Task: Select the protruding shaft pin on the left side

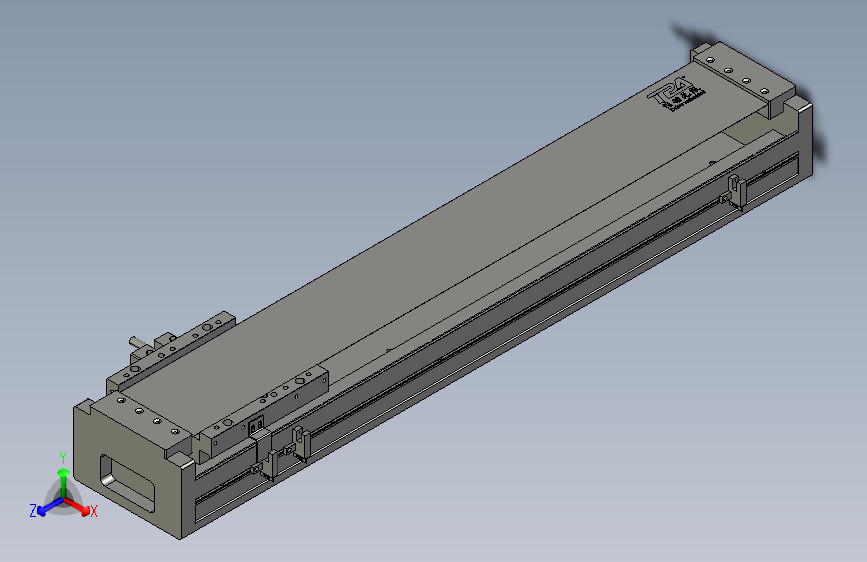Action: pyautogui.click(x=139, y=342)
